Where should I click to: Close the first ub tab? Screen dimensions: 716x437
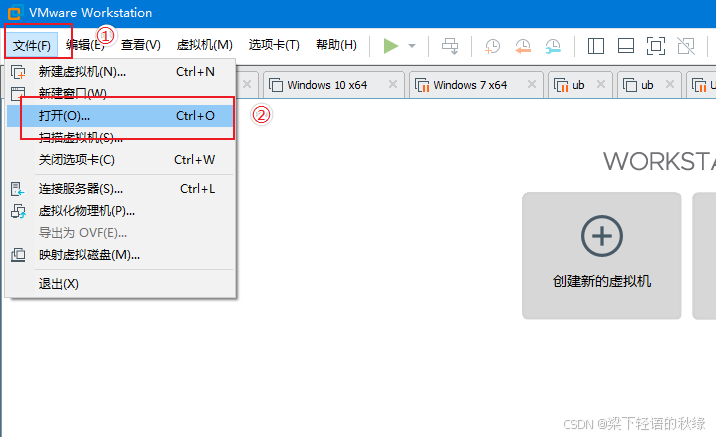[601, 84]
